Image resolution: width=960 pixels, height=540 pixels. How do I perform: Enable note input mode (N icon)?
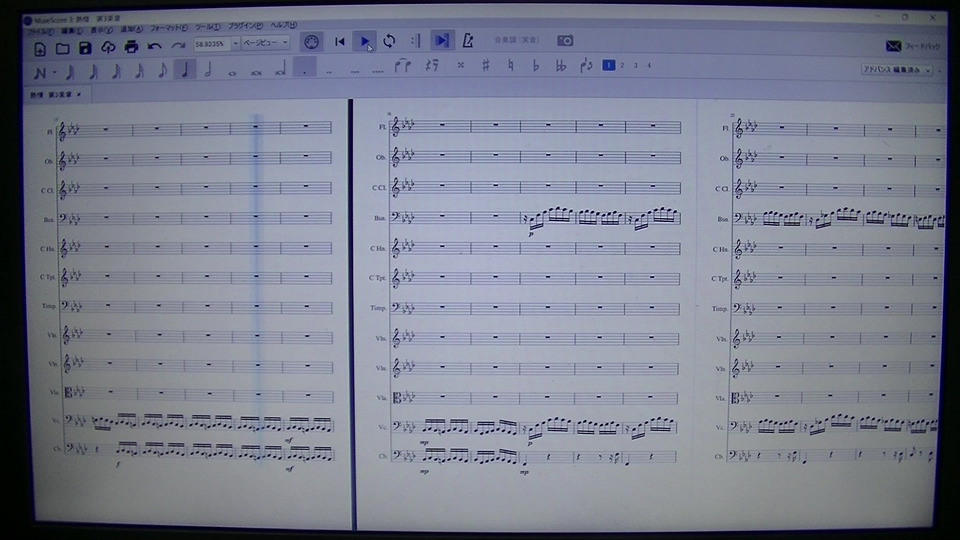pos(40,73)
